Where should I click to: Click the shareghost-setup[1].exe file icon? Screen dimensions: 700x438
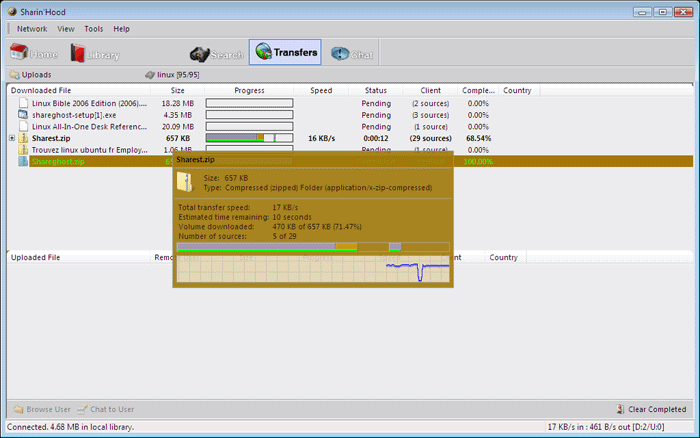(x=24, y=115)
